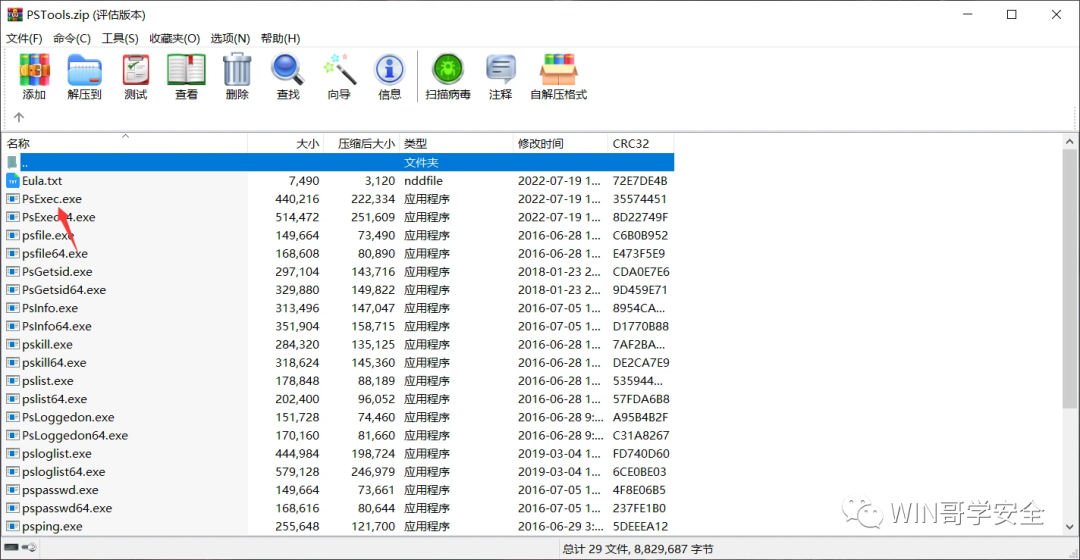
Task: Sort by the CRC32 column header
Action: pyautogui.click(x=641, y=143)
